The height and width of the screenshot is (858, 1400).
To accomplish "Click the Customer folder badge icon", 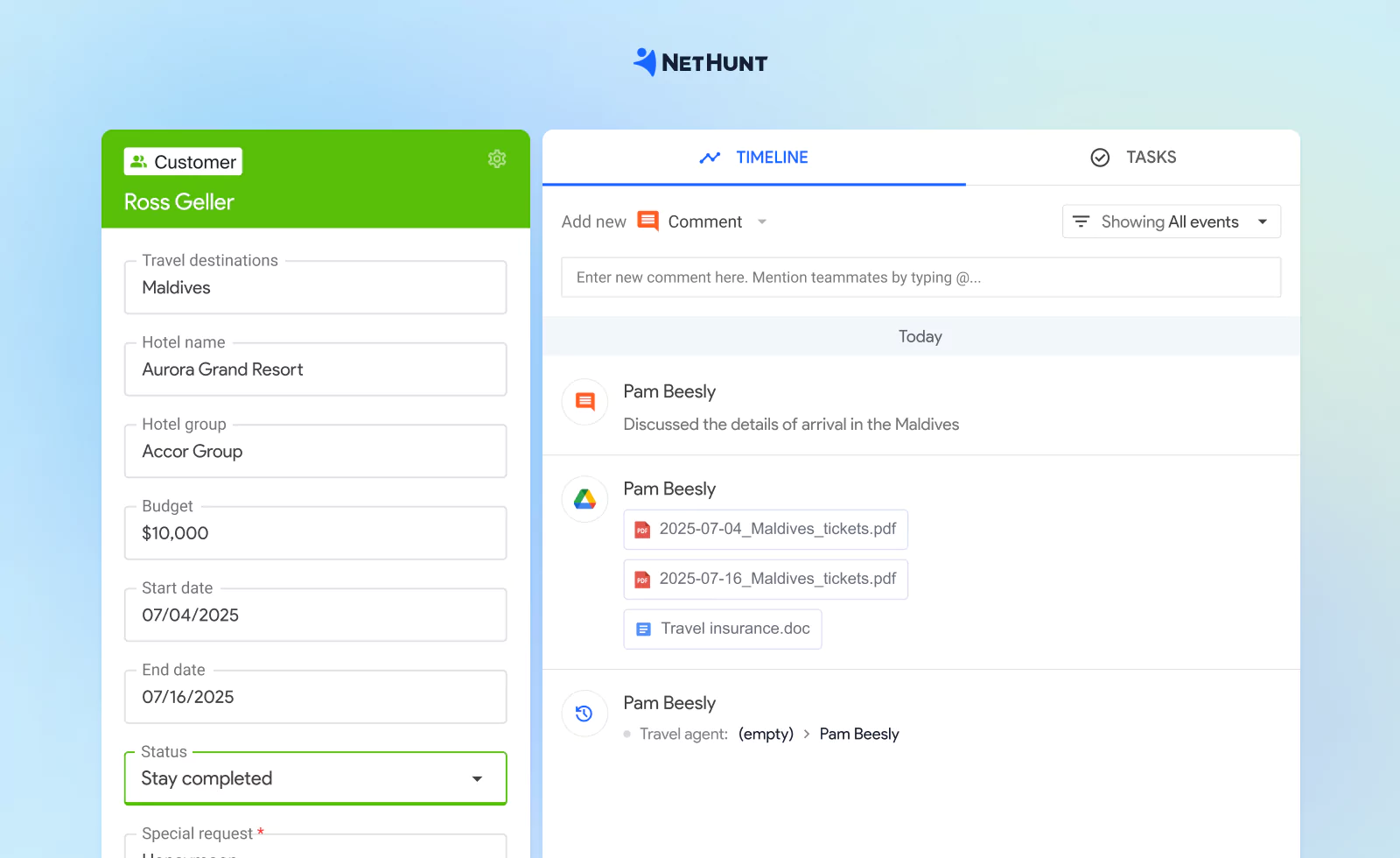I will tap(138, 161).
